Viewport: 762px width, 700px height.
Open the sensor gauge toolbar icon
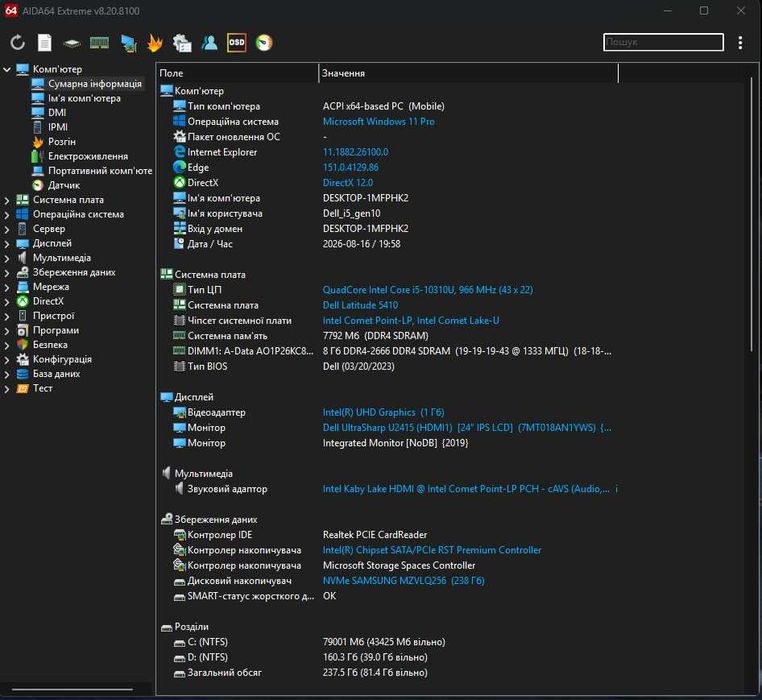(x=264, y=43)
